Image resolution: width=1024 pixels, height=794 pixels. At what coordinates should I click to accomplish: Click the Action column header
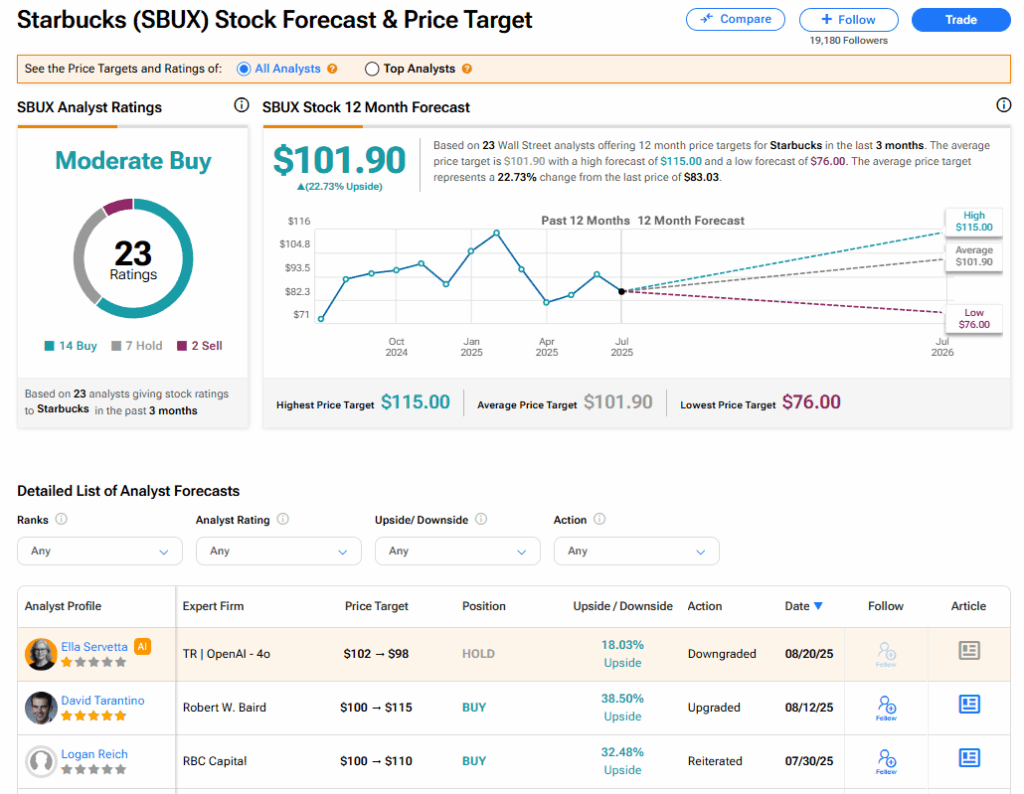[x=705, y=606]
